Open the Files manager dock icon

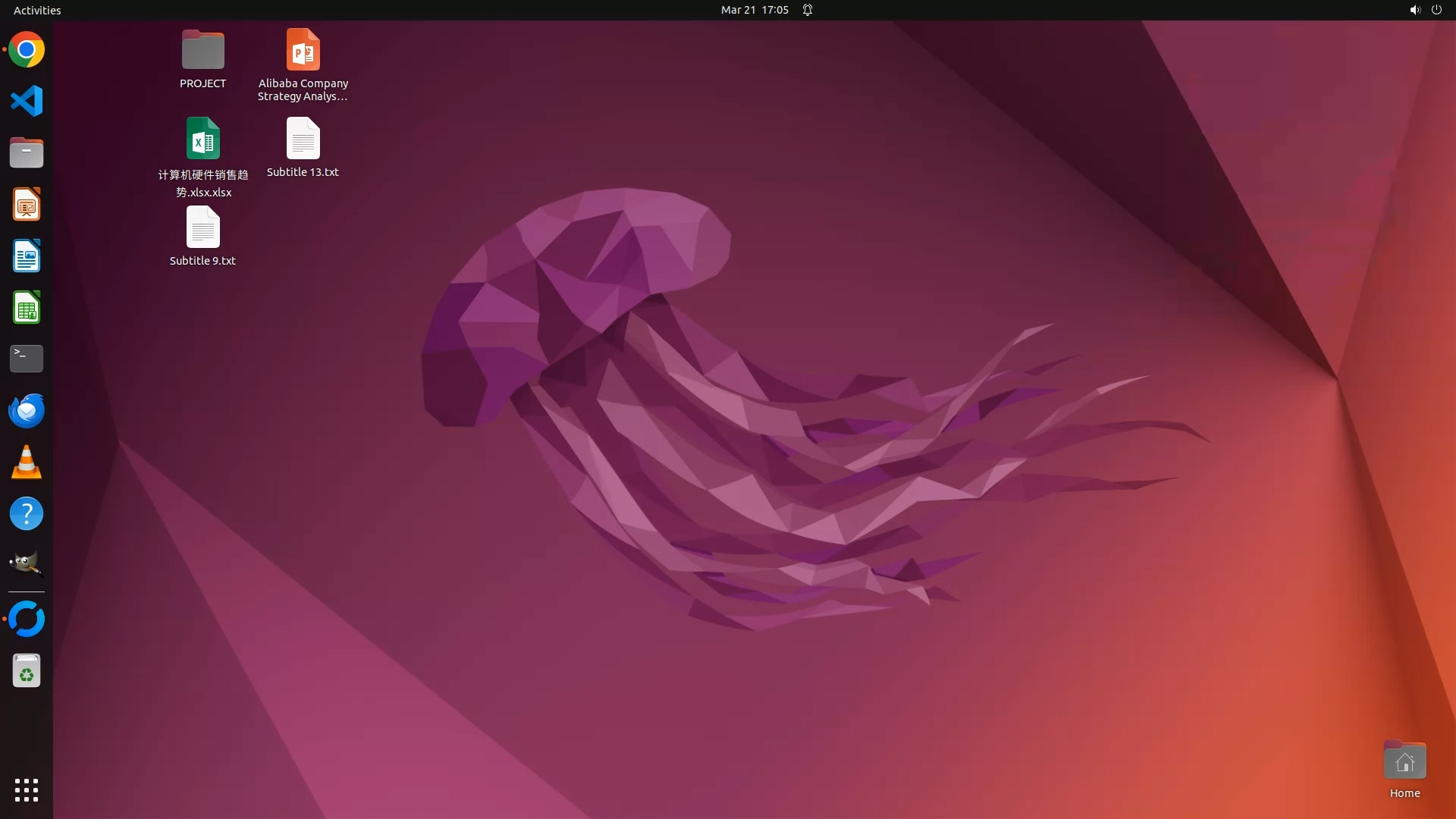pyautogui.click(x=27, y=153)
